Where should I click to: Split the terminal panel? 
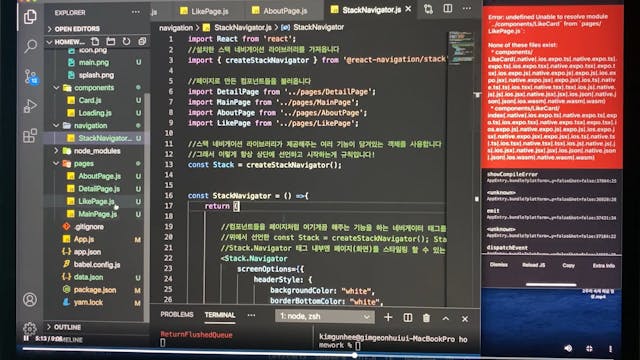coord(407,318)
